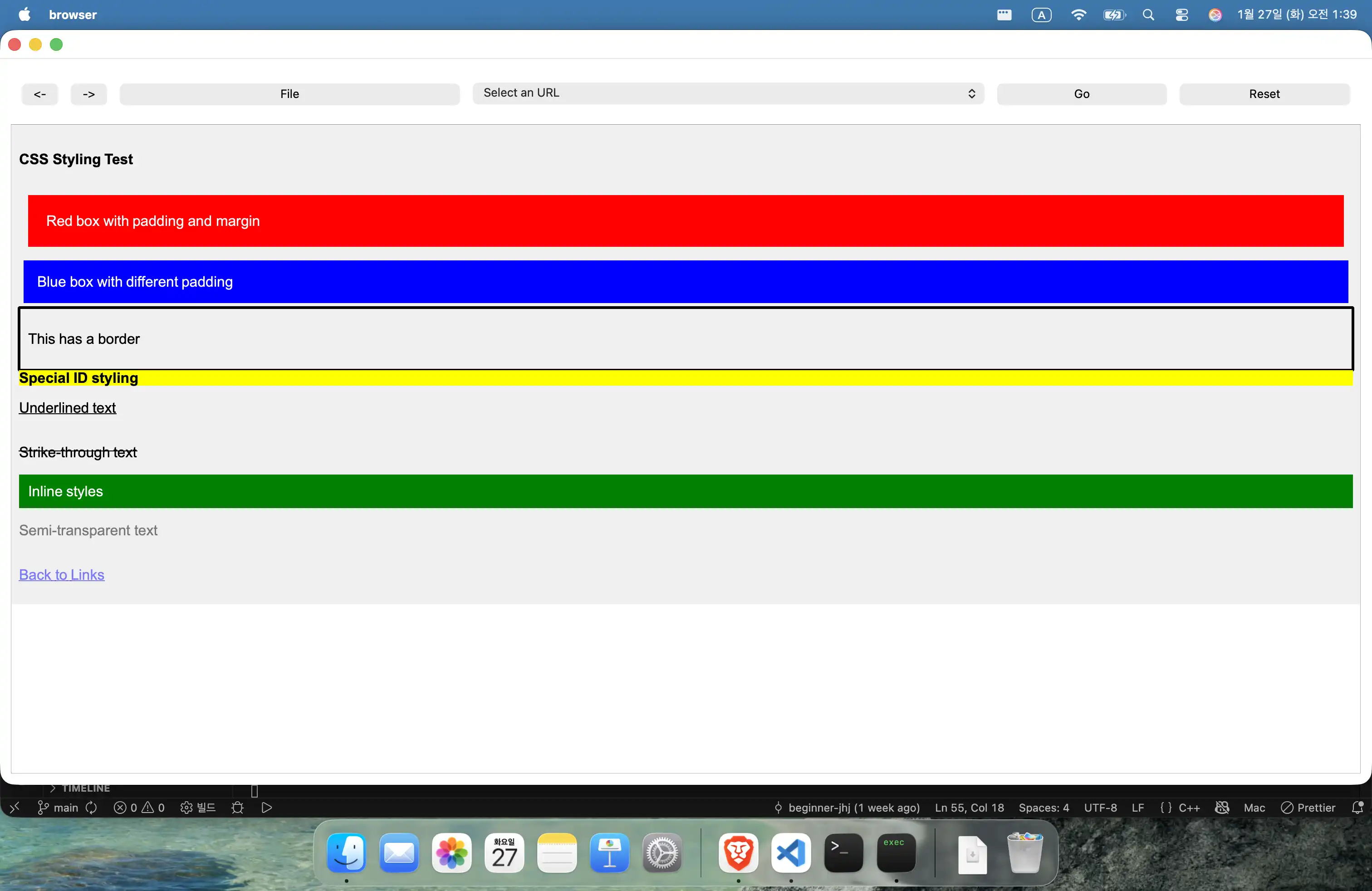Viewport: 1372px width, 891px height.
Task: Select the C++ language mode indicator
Action: pos(1189,808)
